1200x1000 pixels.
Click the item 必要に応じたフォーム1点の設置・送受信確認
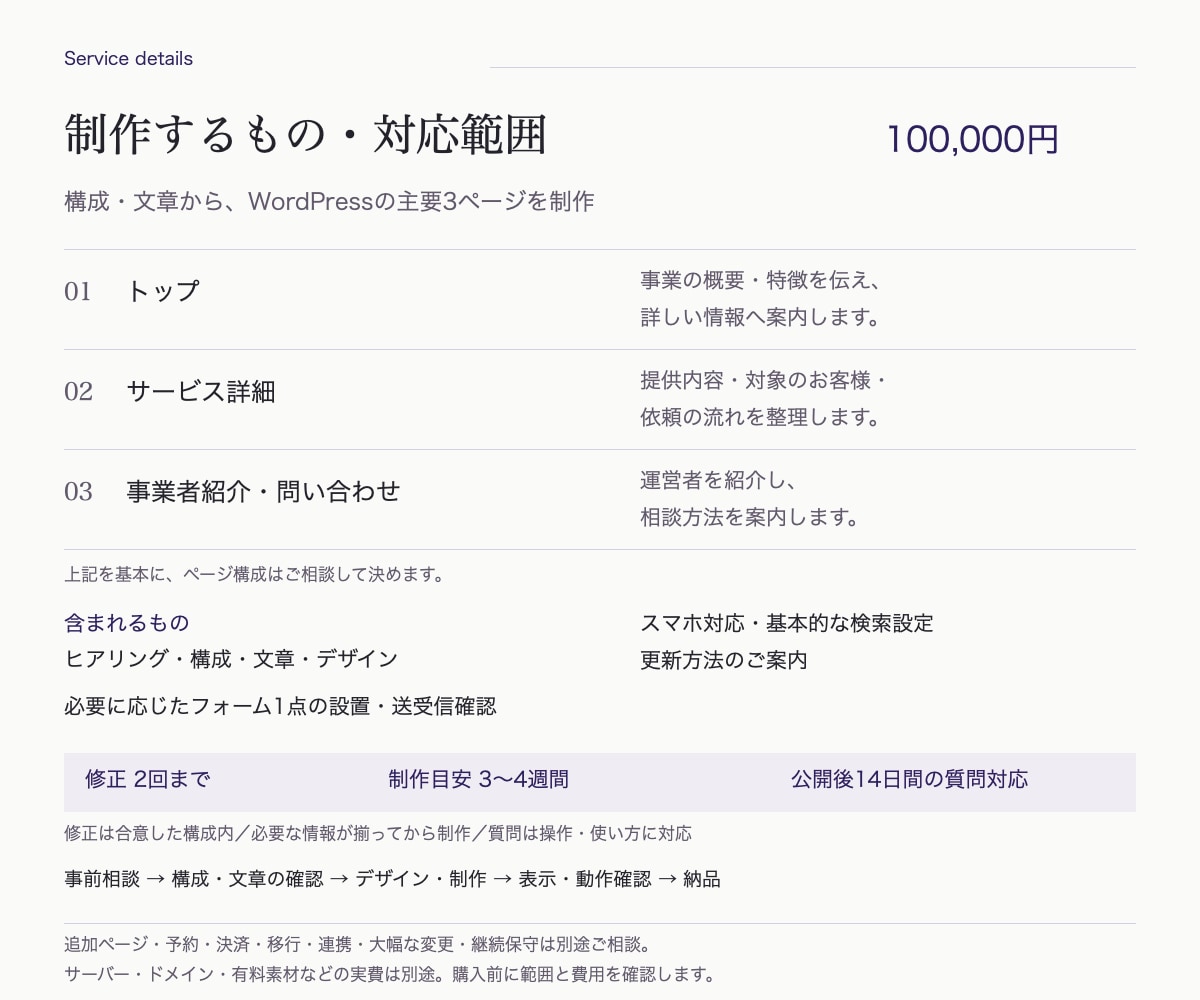[280, 707]
